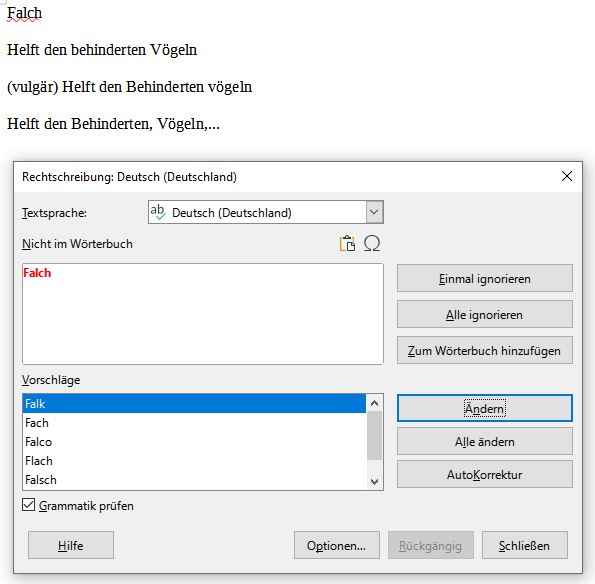The height and width of the screenshot is (584, 595).
Task: Toggle the Grammatik prüfen checkbox
Action: (28, 505)
